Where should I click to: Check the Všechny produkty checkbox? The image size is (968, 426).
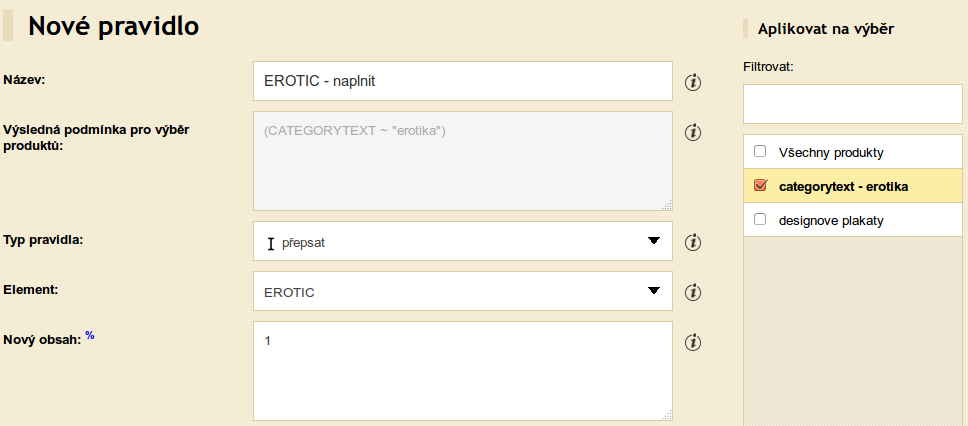(760, 151)
